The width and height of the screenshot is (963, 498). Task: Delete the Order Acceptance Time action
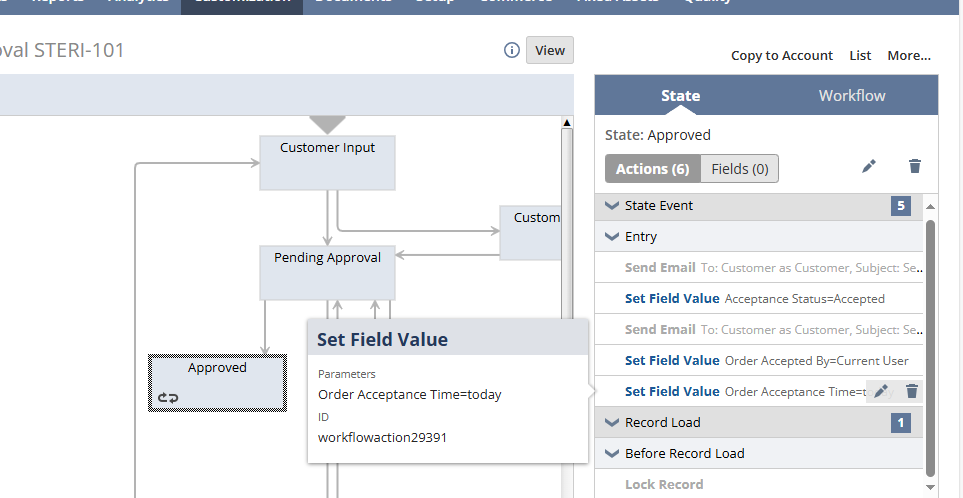tap(911, 392)
